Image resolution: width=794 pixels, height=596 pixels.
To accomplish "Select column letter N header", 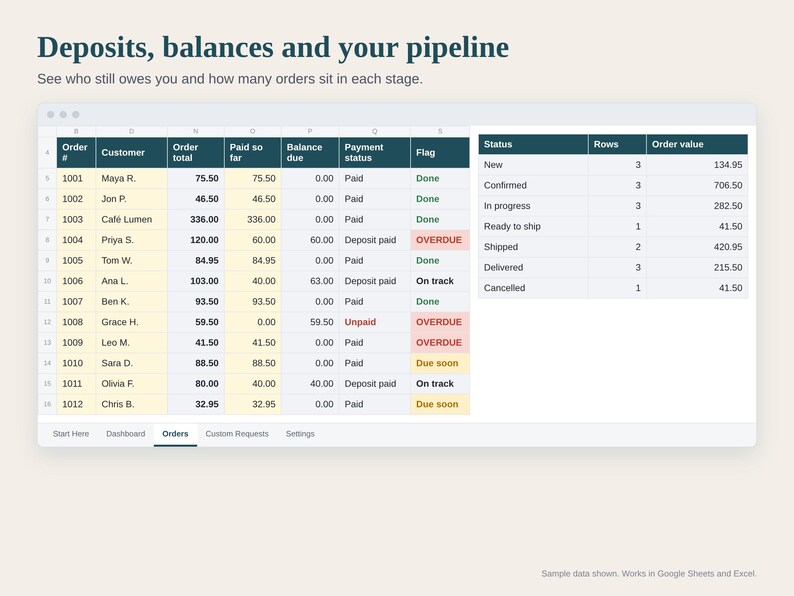I will click(x=195, y=131).
